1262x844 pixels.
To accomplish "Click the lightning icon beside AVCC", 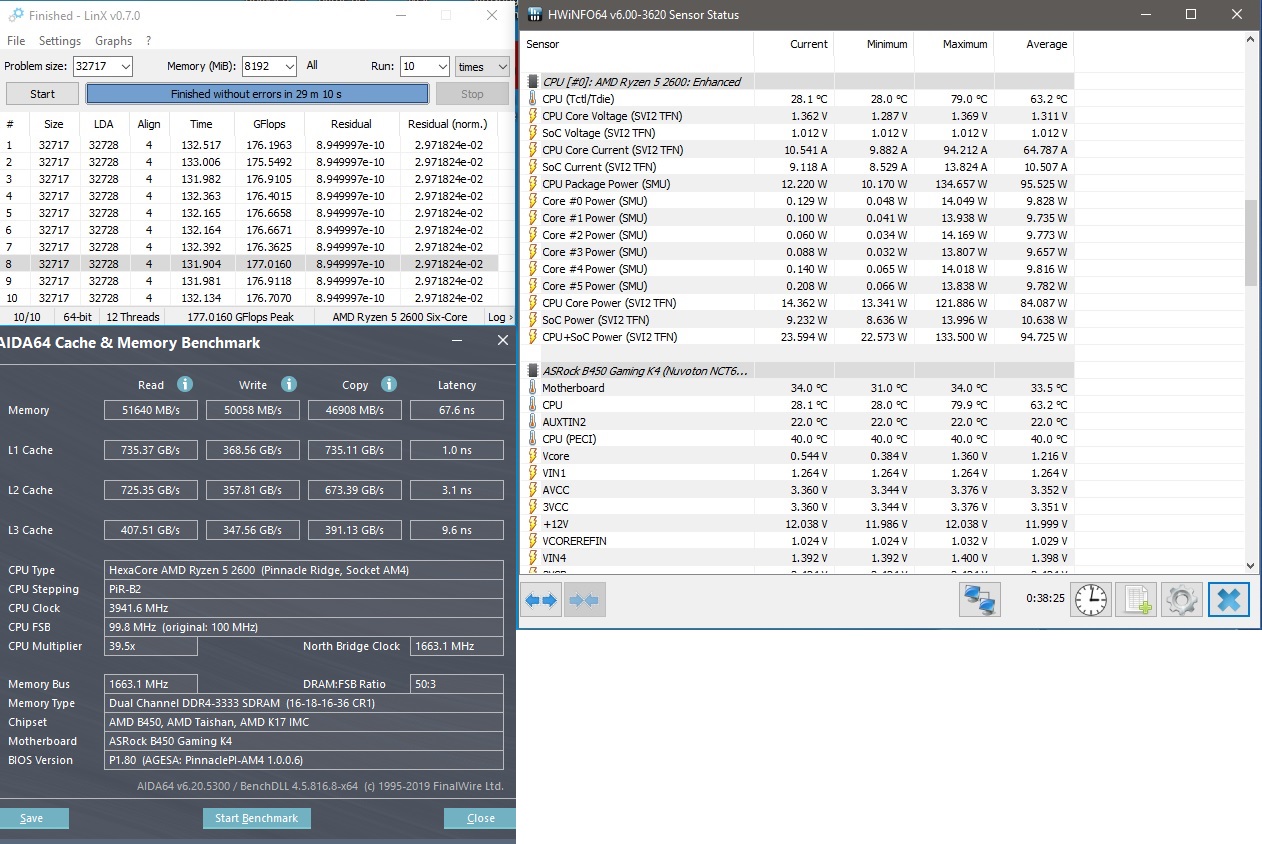I will pos(532,490).
